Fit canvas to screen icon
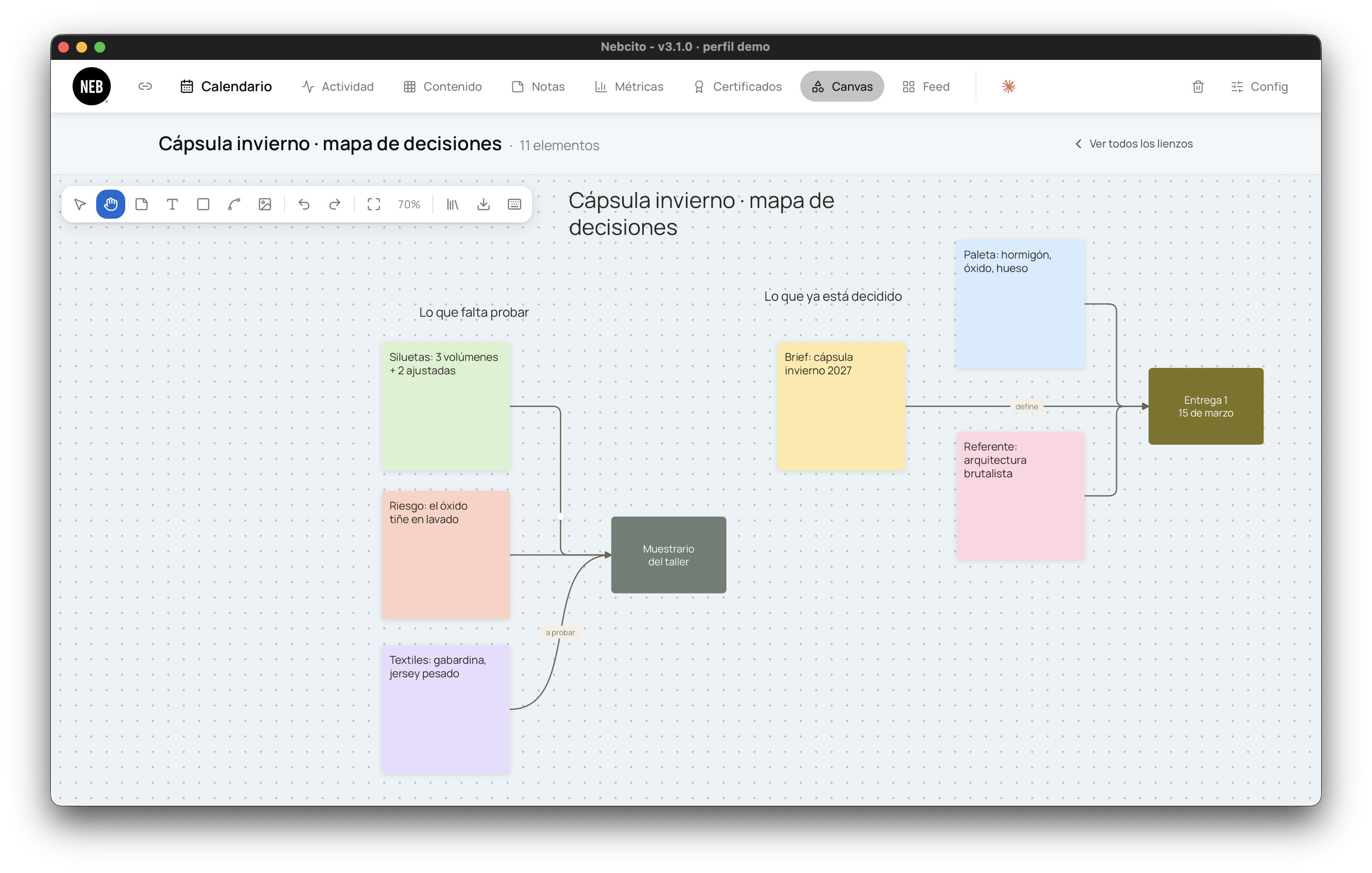1372x873 pixels. coord(374,204)
